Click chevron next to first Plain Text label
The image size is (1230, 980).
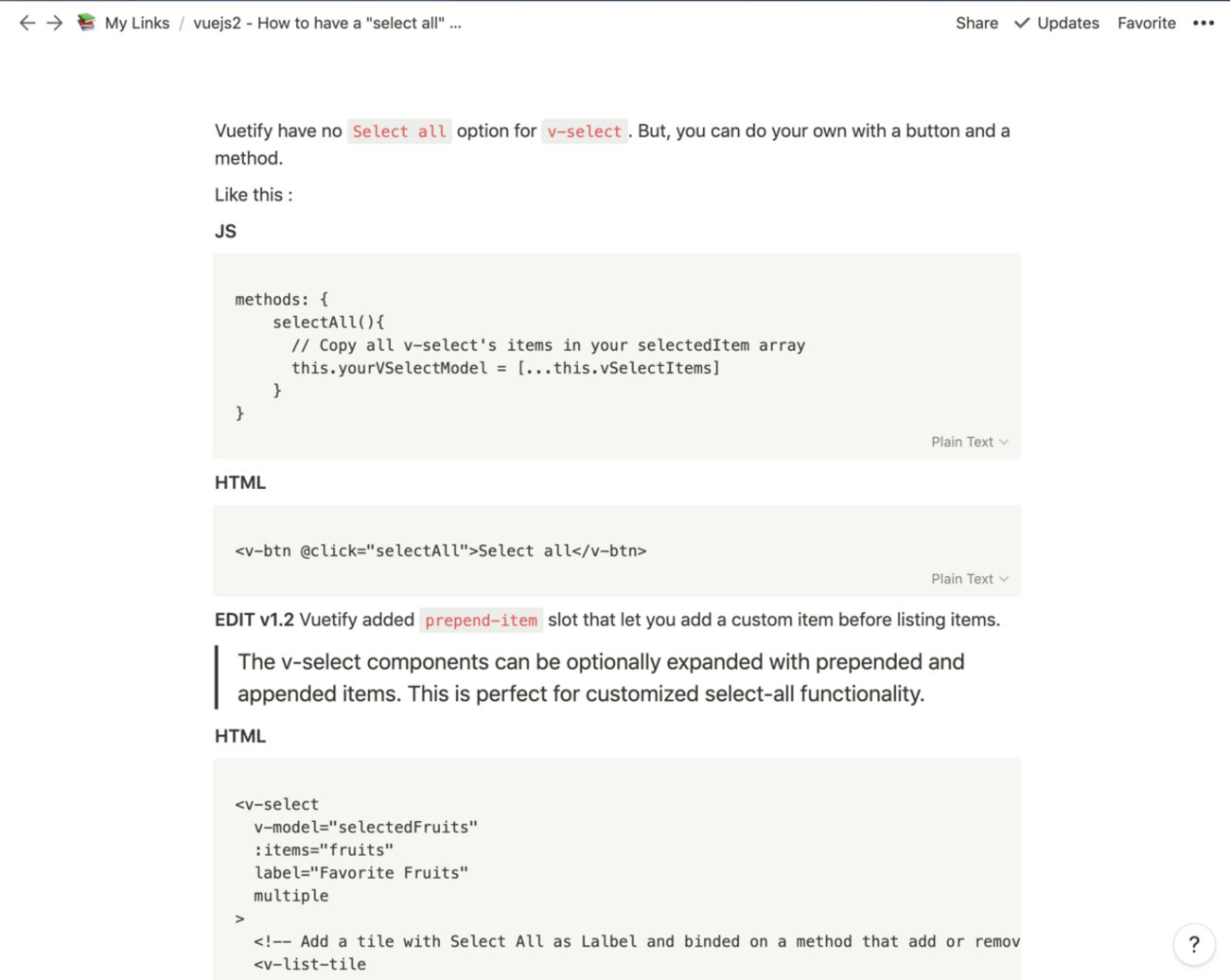[1004, 442]
